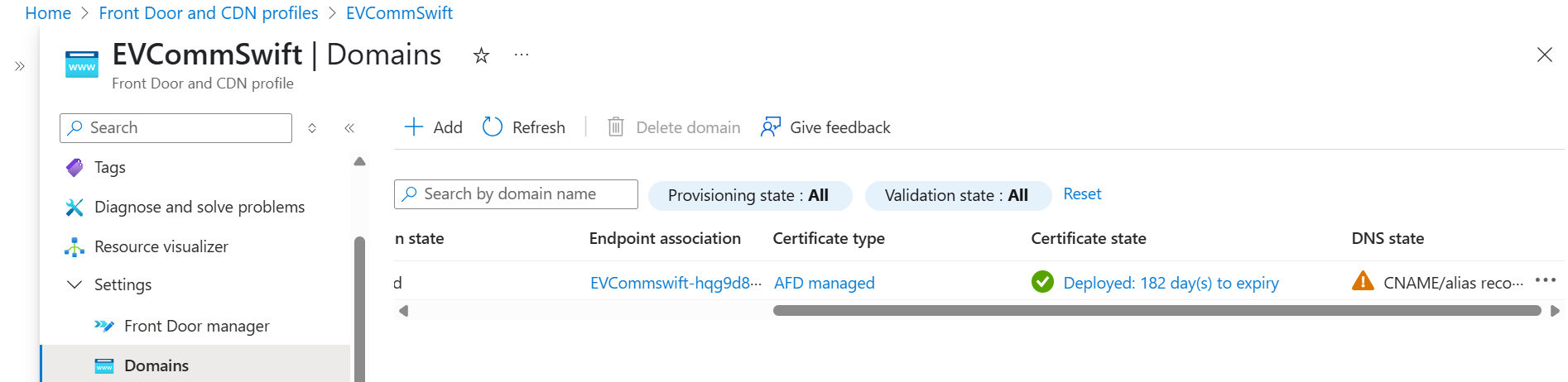
Task: Click the wrench Diagnose icon
Action: tap(75, 207)
